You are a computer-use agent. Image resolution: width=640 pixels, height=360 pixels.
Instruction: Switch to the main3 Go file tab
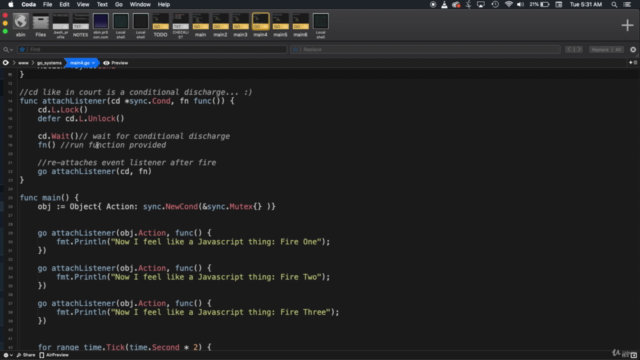(240, 25)
